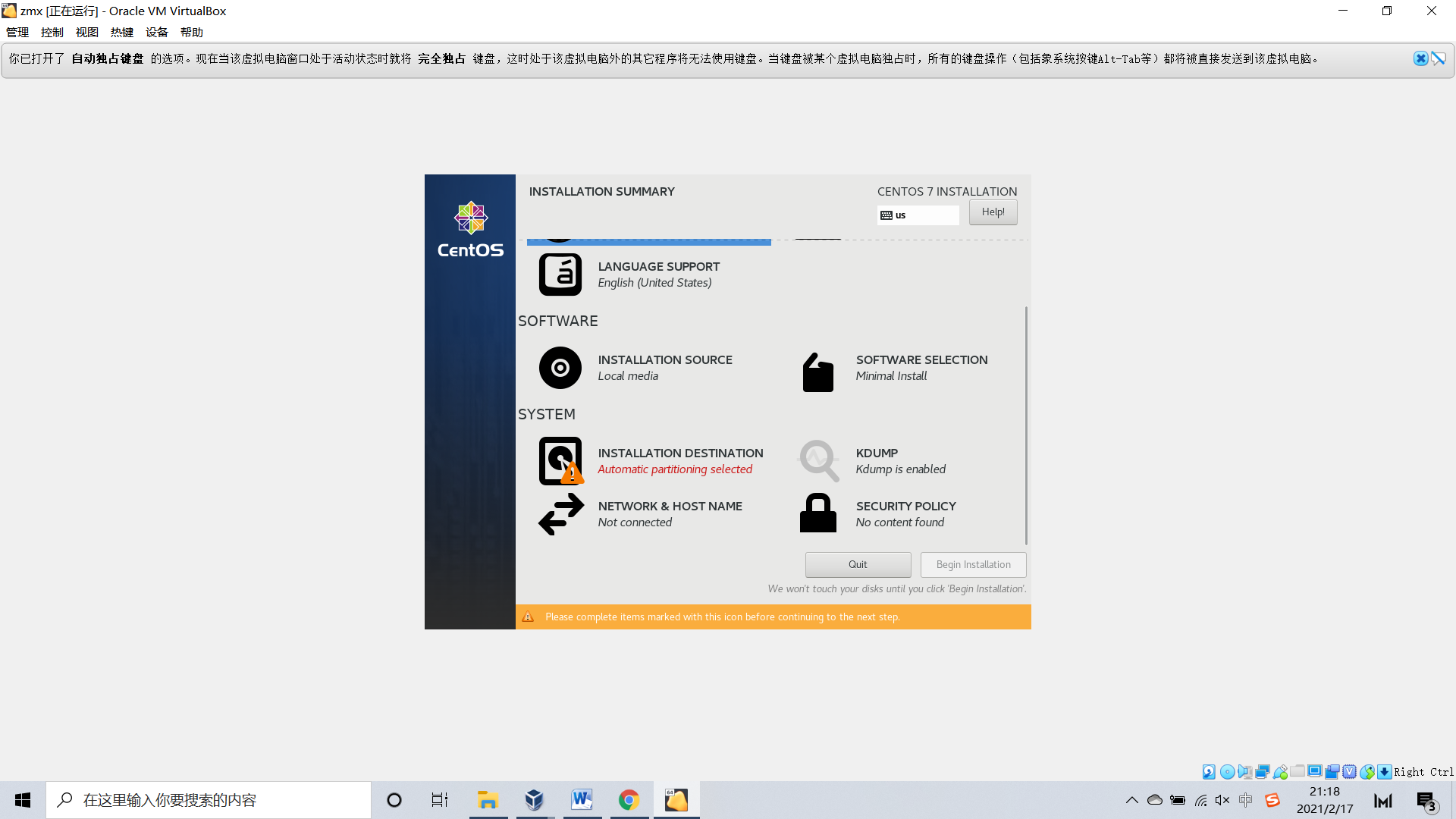Image resolution: width=1456 pixels, height=819 pixels.
Task: Open the KDUMP magnifier icon
Action: tap(818, 460)
